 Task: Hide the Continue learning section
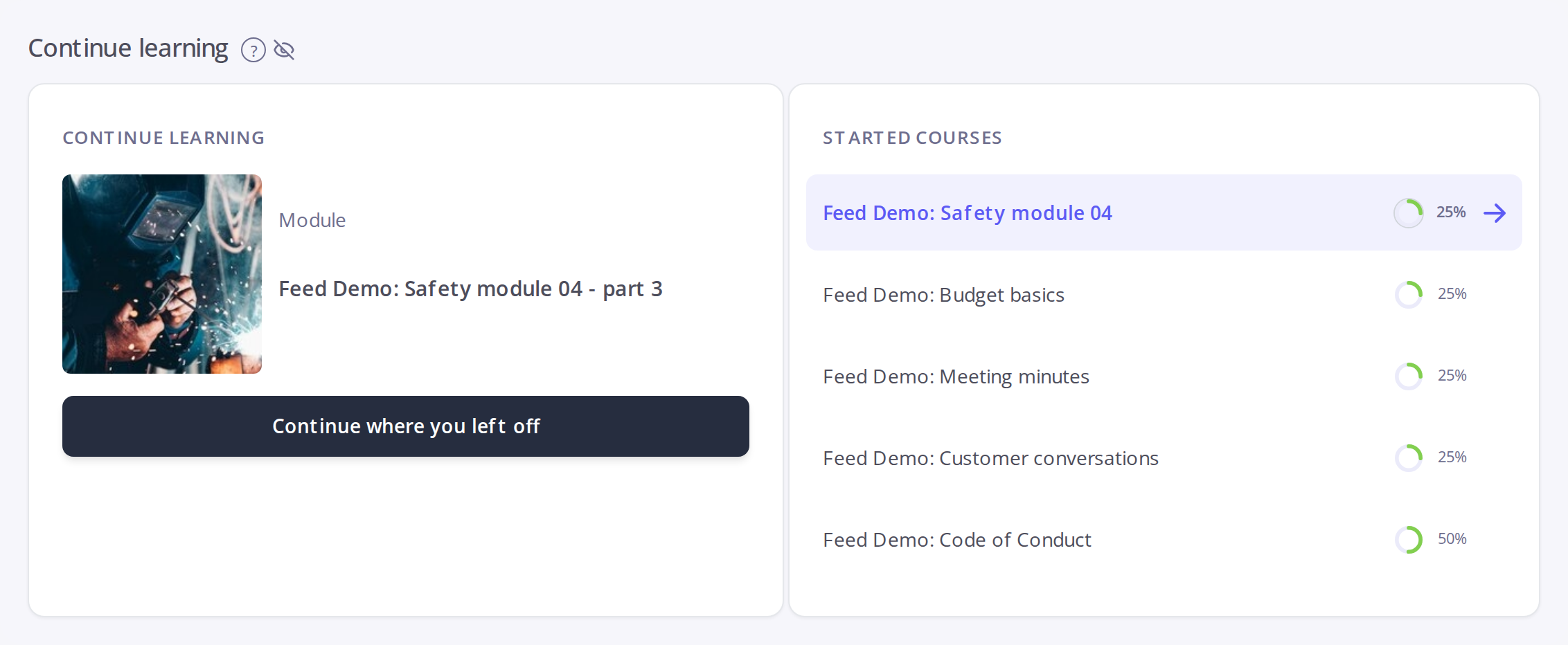coord(284,50)
